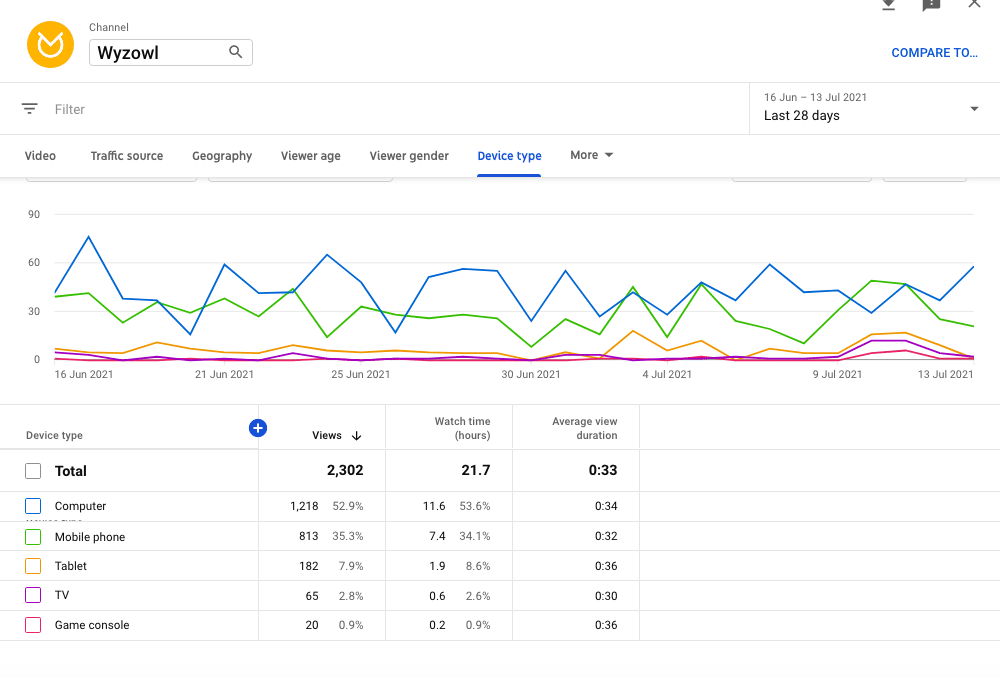
Task: Open the date range dropdown arrow
Action: coord(974,108)
